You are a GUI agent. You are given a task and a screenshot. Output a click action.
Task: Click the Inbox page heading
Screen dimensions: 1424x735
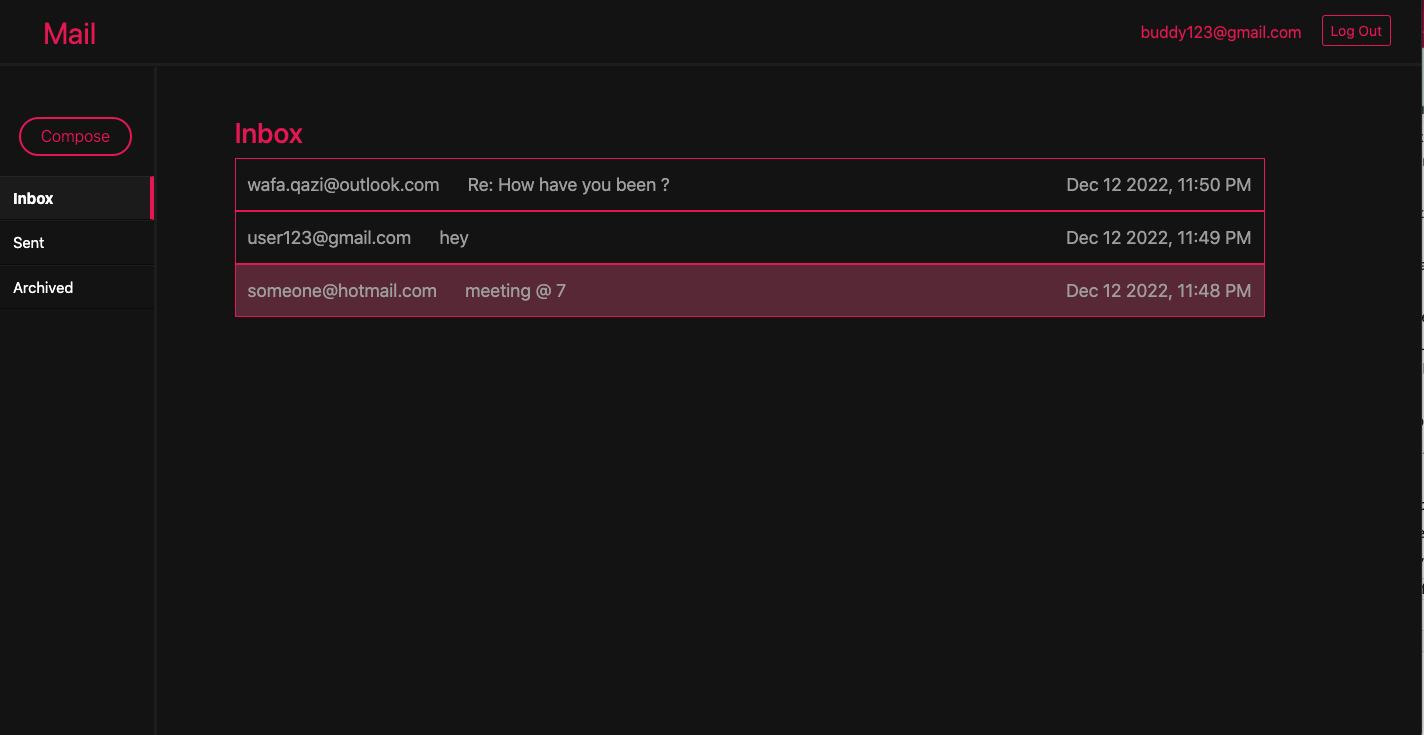click(268, 133)
